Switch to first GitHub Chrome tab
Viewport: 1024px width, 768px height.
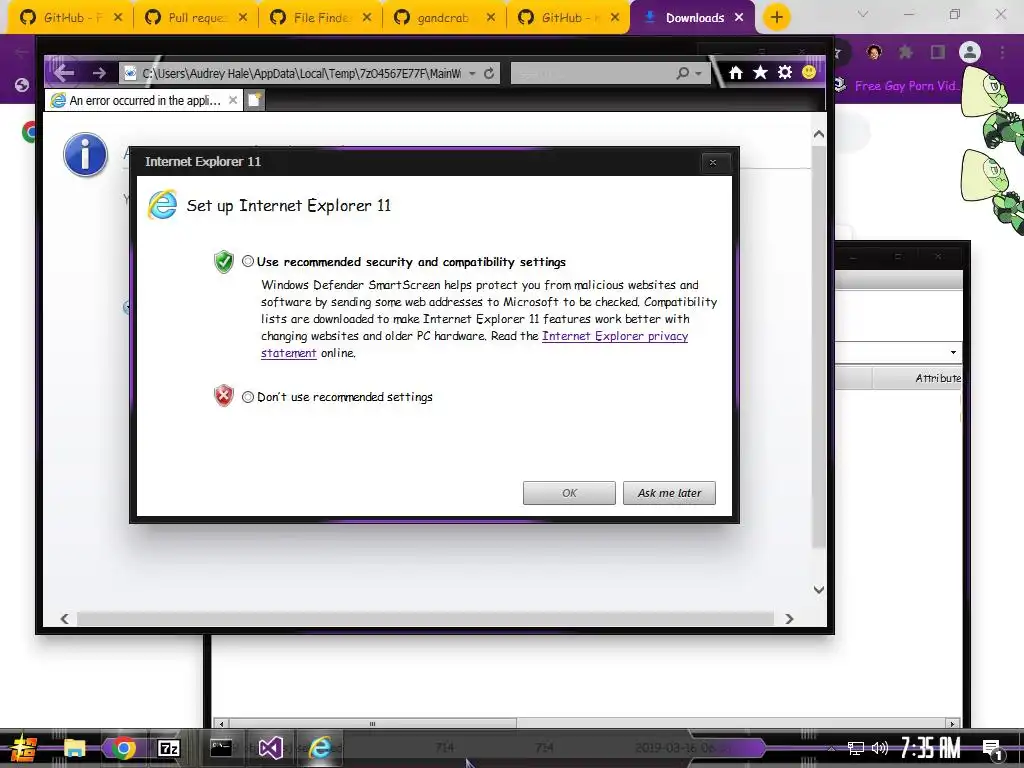point(71,18)
